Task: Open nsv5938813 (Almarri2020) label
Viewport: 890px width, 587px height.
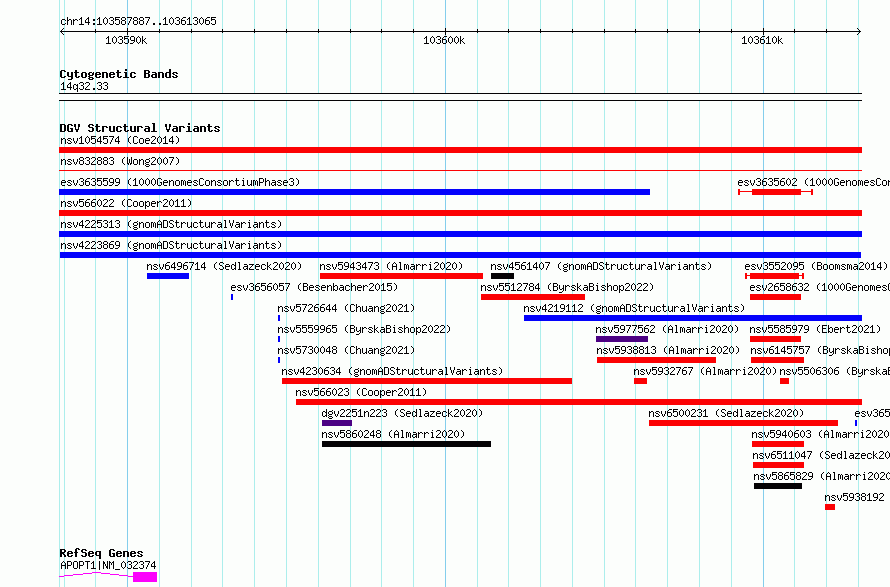Action: tap(668, 350)
